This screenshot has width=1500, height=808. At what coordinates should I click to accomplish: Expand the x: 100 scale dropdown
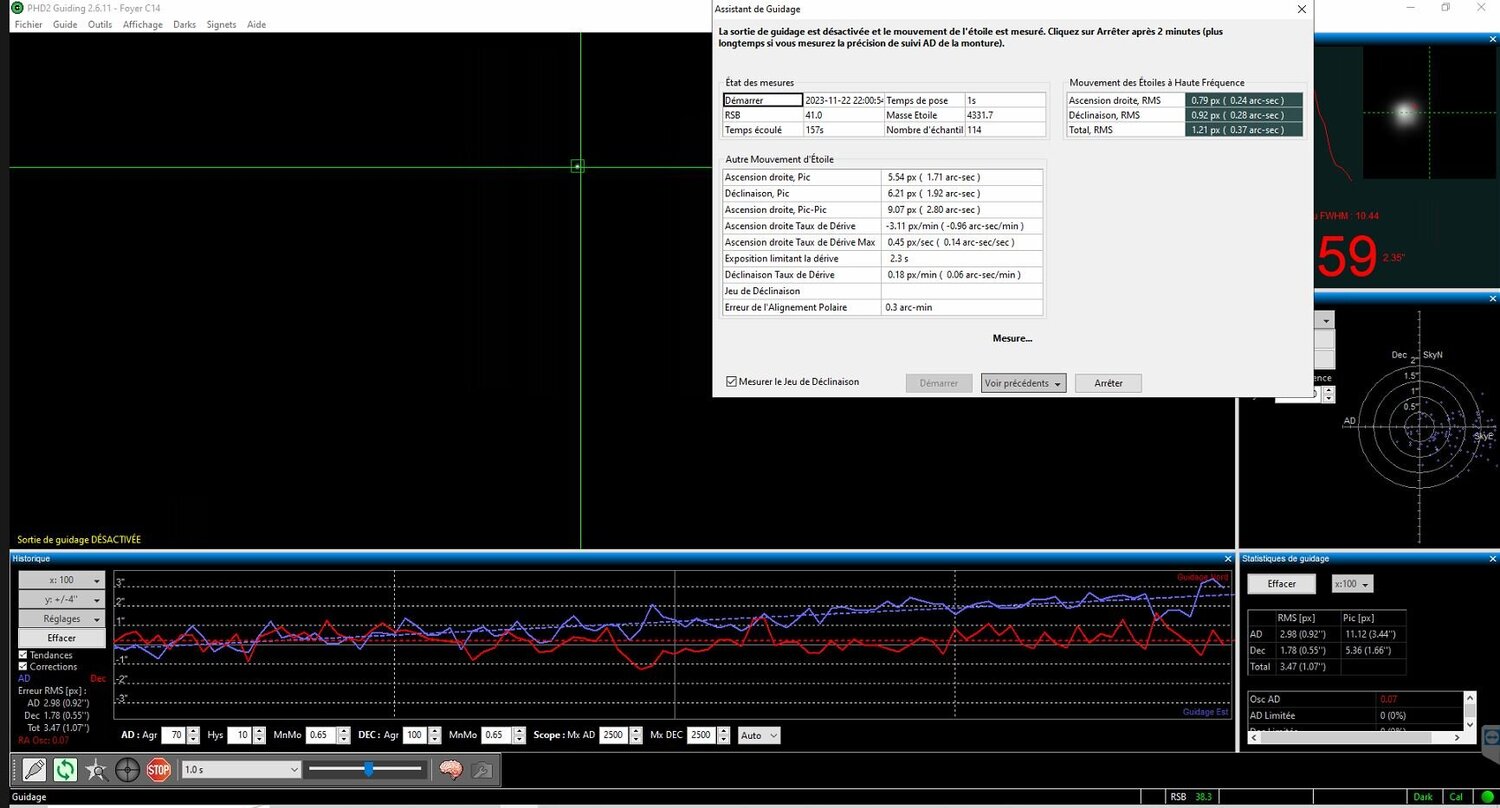(60, 579)
